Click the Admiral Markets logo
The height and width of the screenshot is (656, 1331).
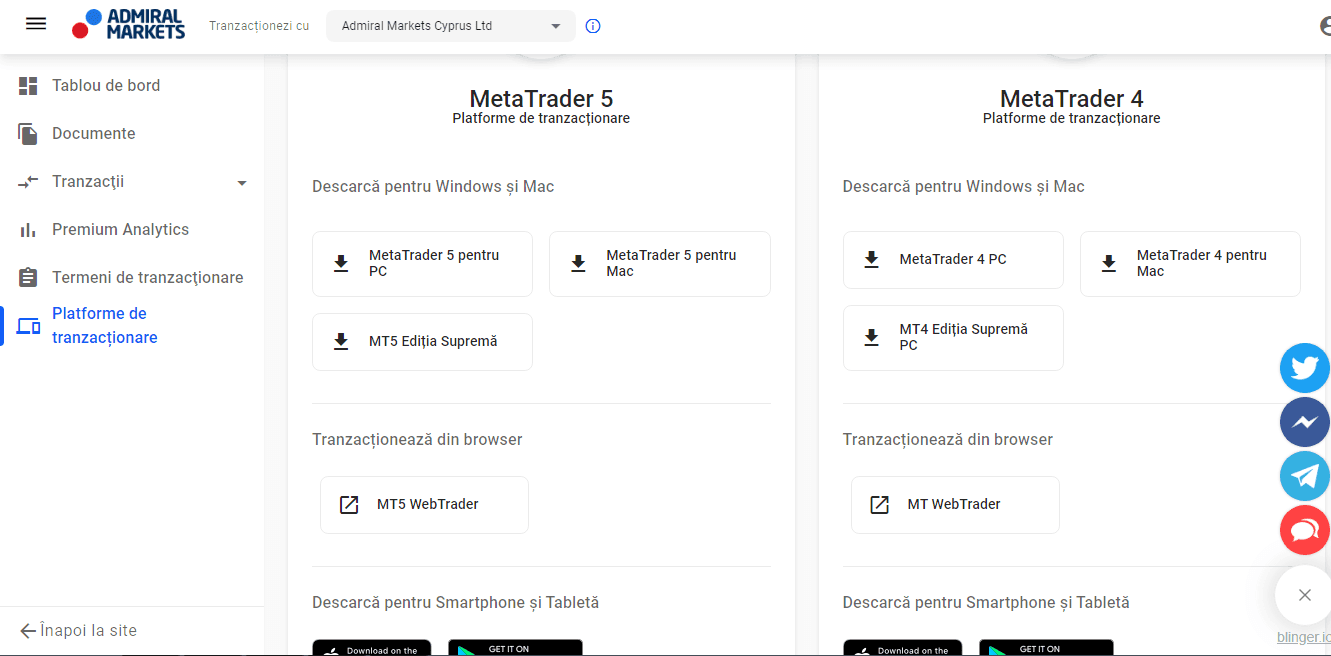click(x=128, y=24)
